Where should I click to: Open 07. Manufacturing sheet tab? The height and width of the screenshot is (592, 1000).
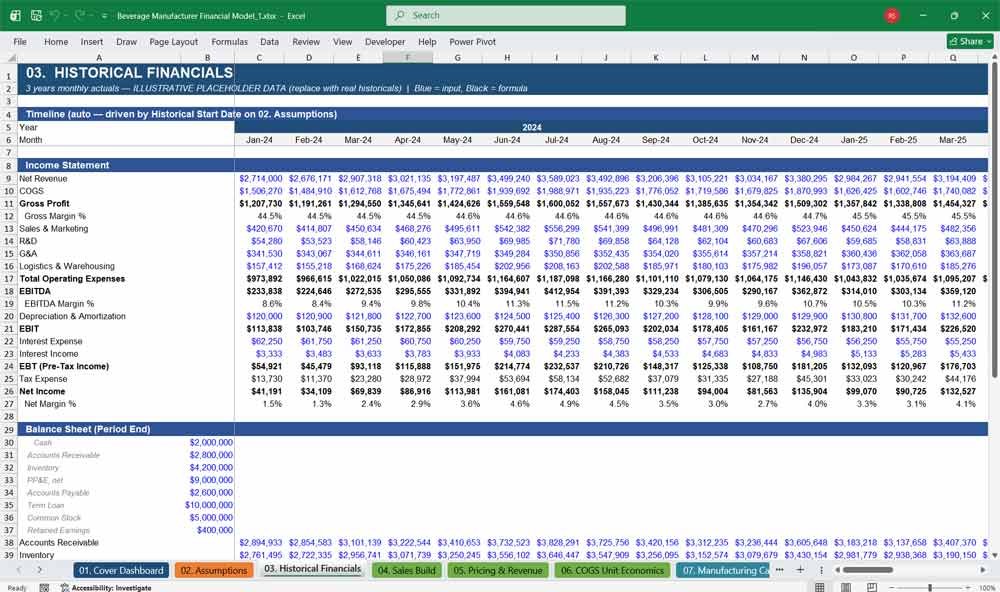coord(723,570)
